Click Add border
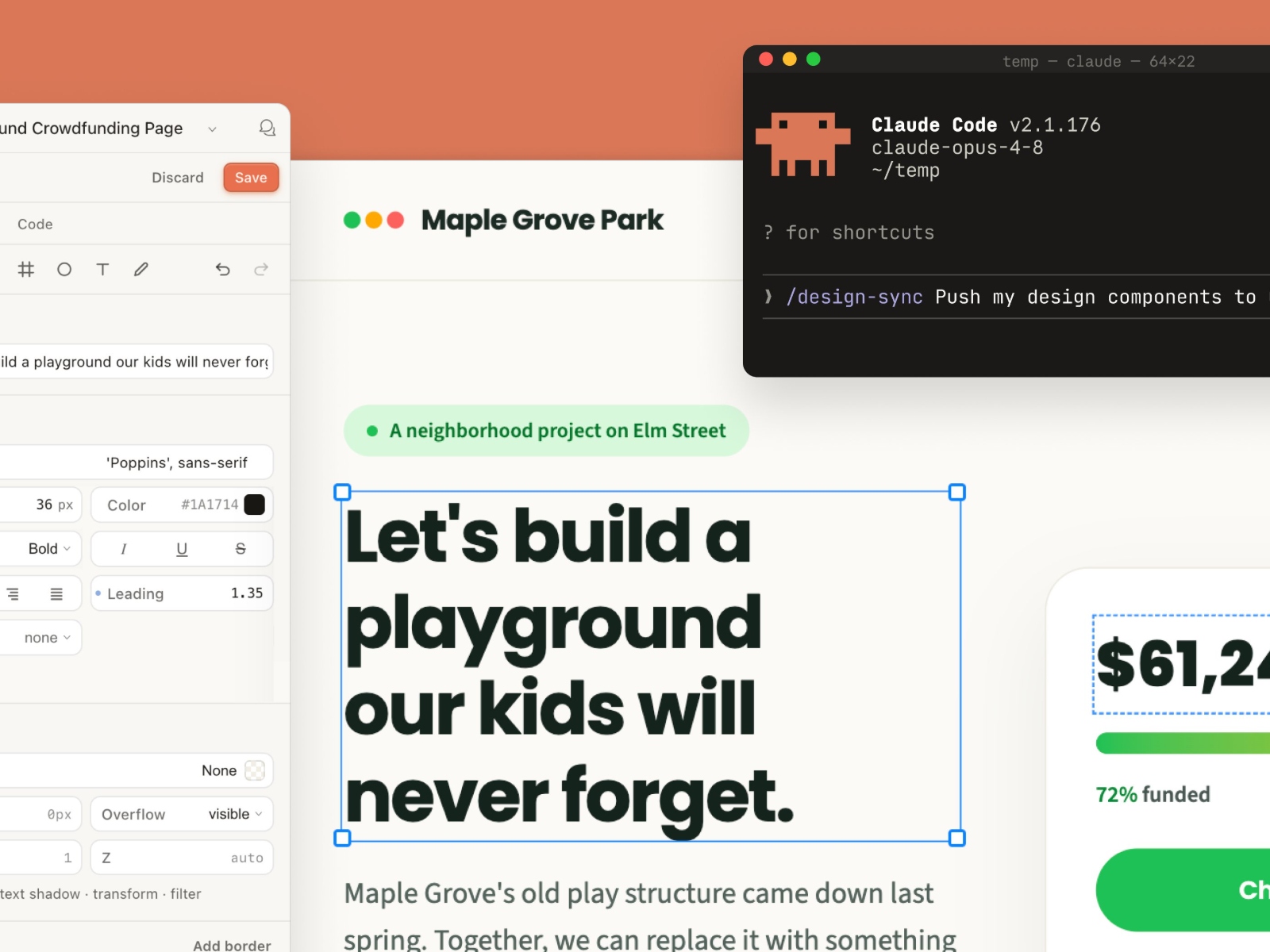Image resolution: width=1270 pixels, height=952 pixels. [232, 945]
